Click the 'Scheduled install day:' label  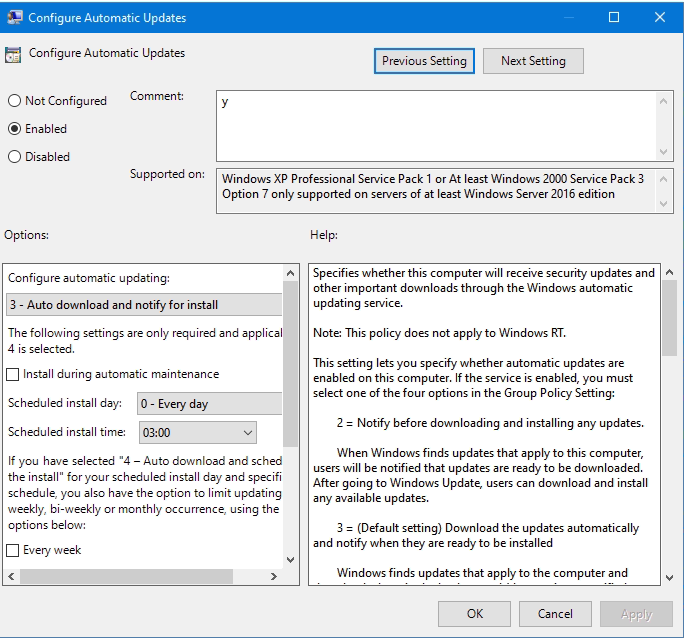click(65, 403)
